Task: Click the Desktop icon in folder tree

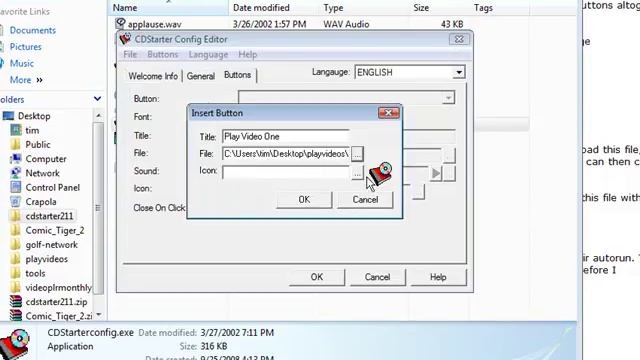Action: point(8,116)
